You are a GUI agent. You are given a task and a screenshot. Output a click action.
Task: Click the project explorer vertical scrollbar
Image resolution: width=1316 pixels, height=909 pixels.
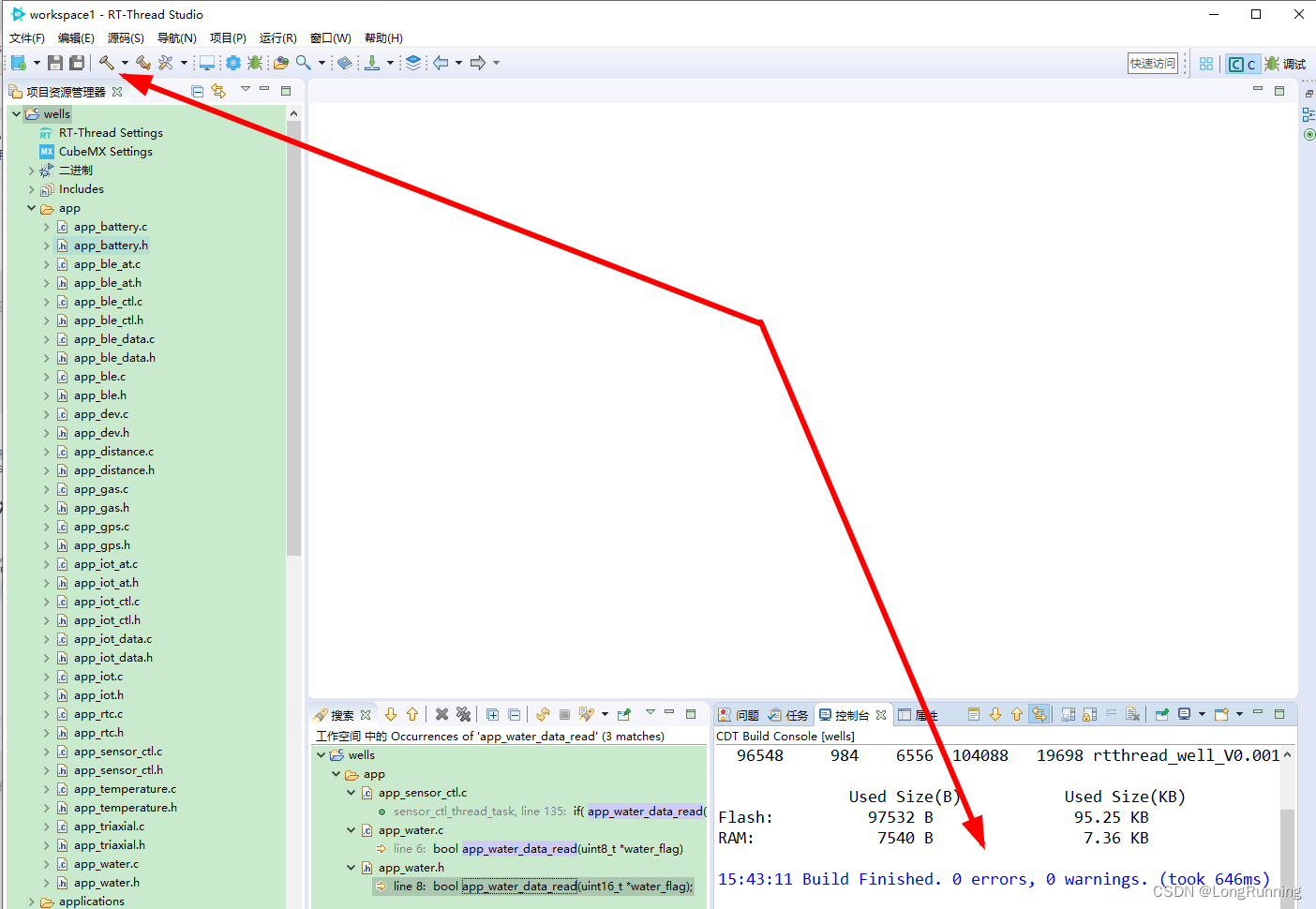click(x=293, y=337)
